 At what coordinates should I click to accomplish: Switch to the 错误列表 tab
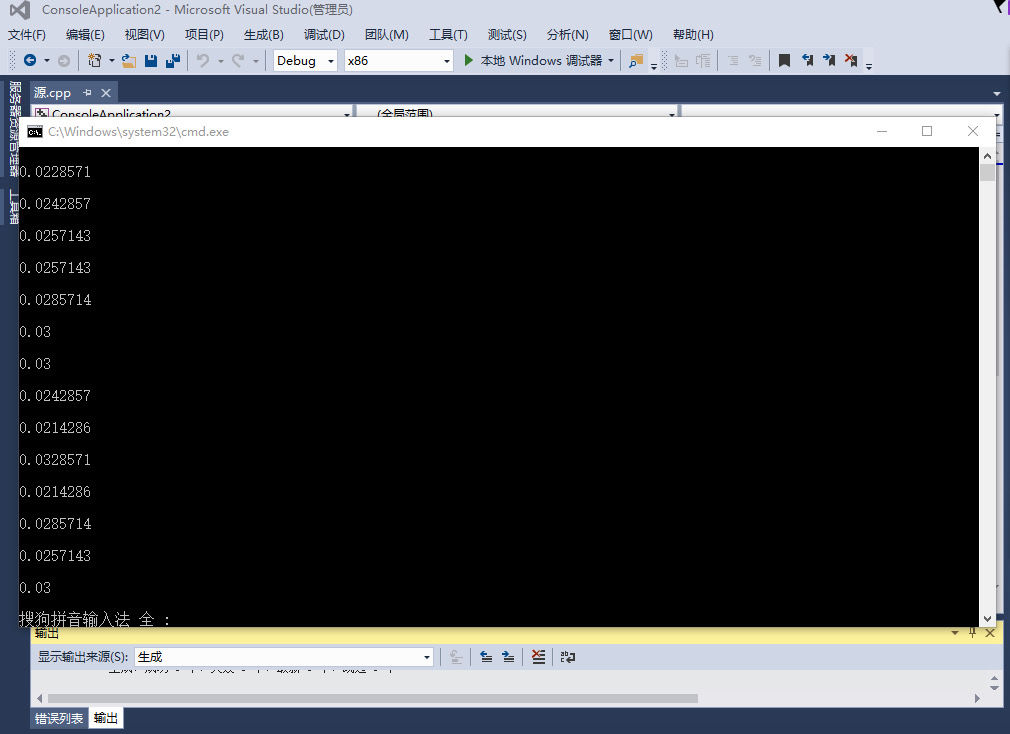click(x=59, y=718)
